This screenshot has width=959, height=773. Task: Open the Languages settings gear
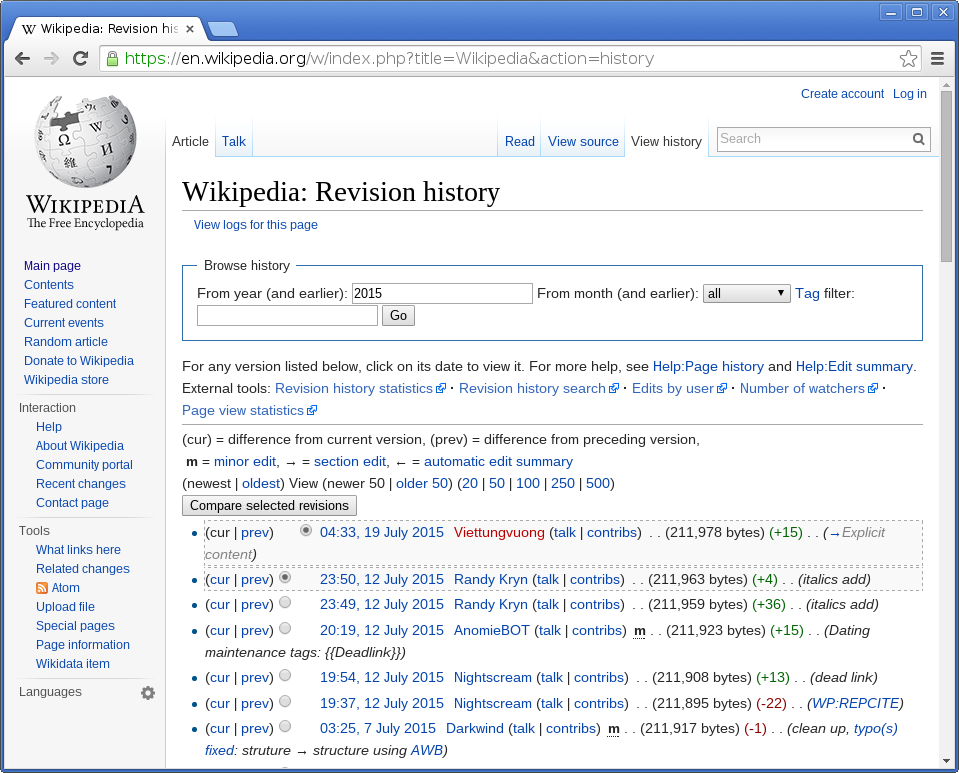[x=147, y=692]
